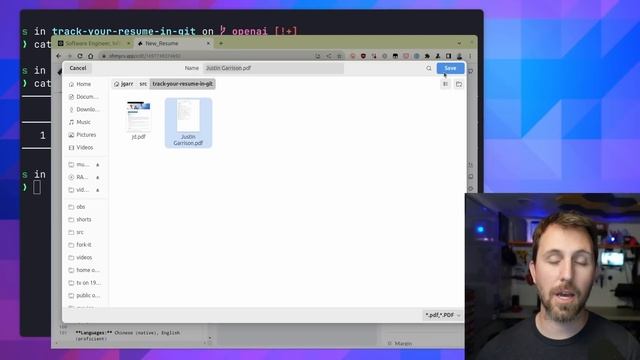Viewport: 640px width, 360px height.
Task: Edit the file Name field
Action: click(x=273, y=68)
